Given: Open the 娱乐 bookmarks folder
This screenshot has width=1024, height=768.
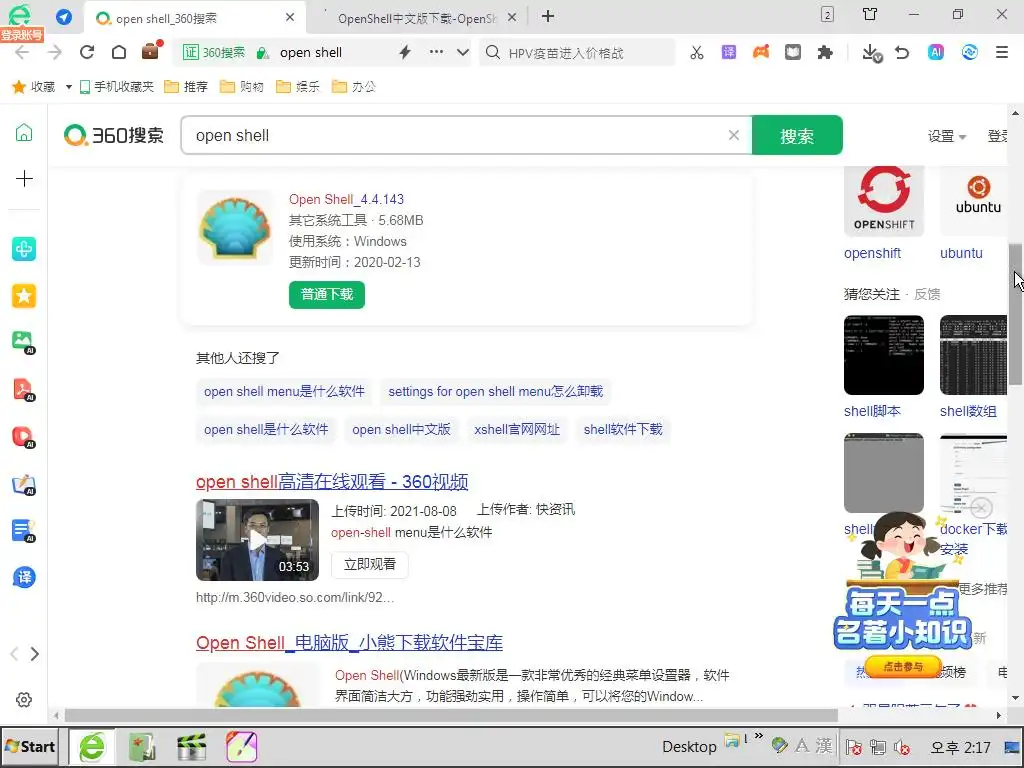Looking at the screenshot, I should (x=298, y=86).
